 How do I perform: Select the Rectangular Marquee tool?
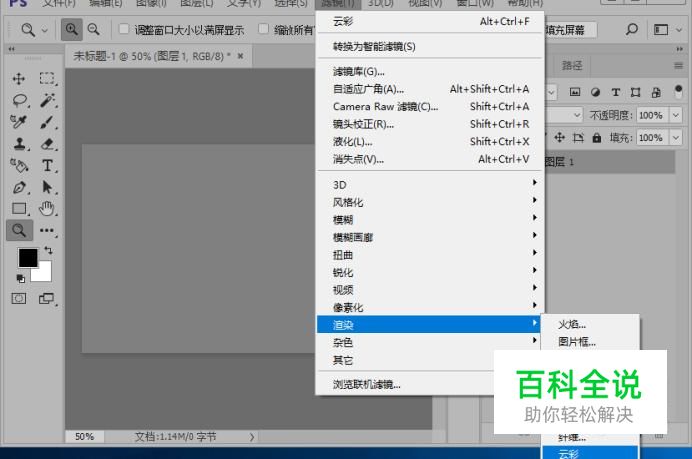[x=47, y=79]
